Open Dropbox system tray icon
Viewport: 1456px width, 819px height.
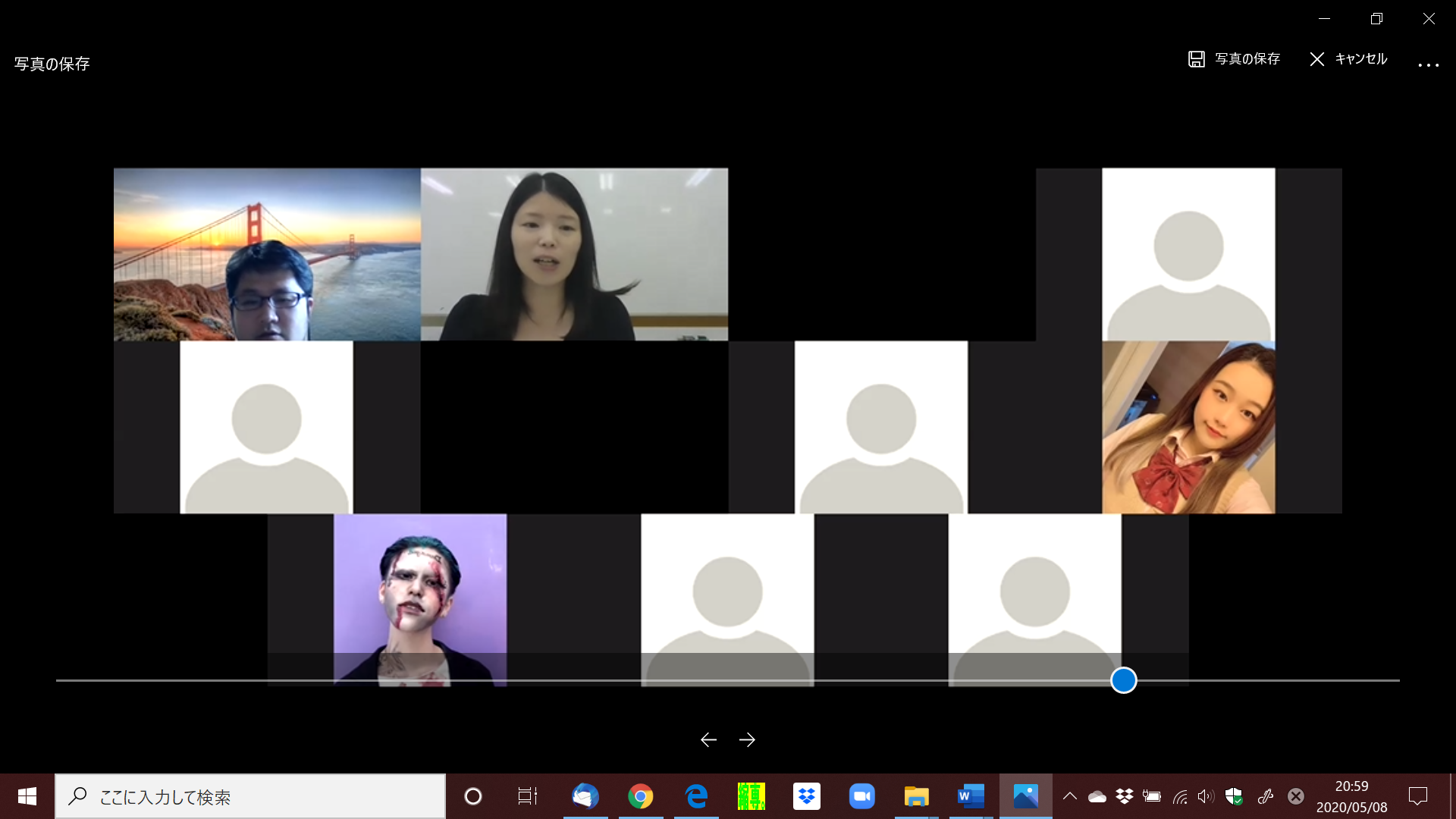click(1125, 796)
